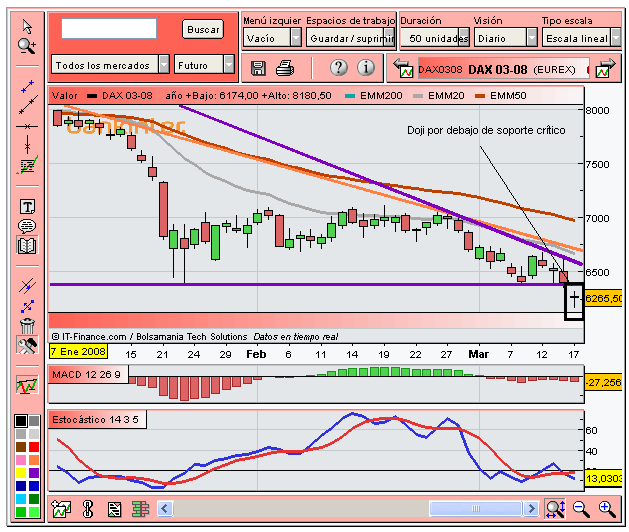Click the DAX0308 DAX 03-08 instrument field
629x532 pixels.
tap(504, 69)
